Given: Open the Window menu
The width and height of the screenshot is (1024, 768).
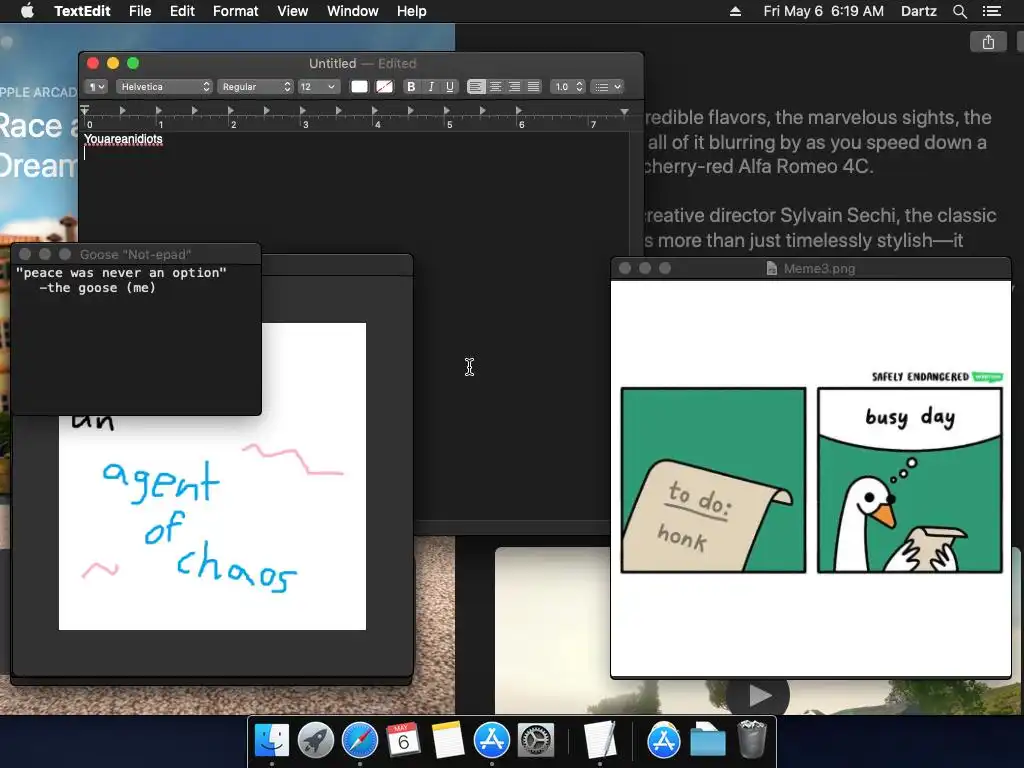Looking at the screenshot, I should tap(353, 11).
